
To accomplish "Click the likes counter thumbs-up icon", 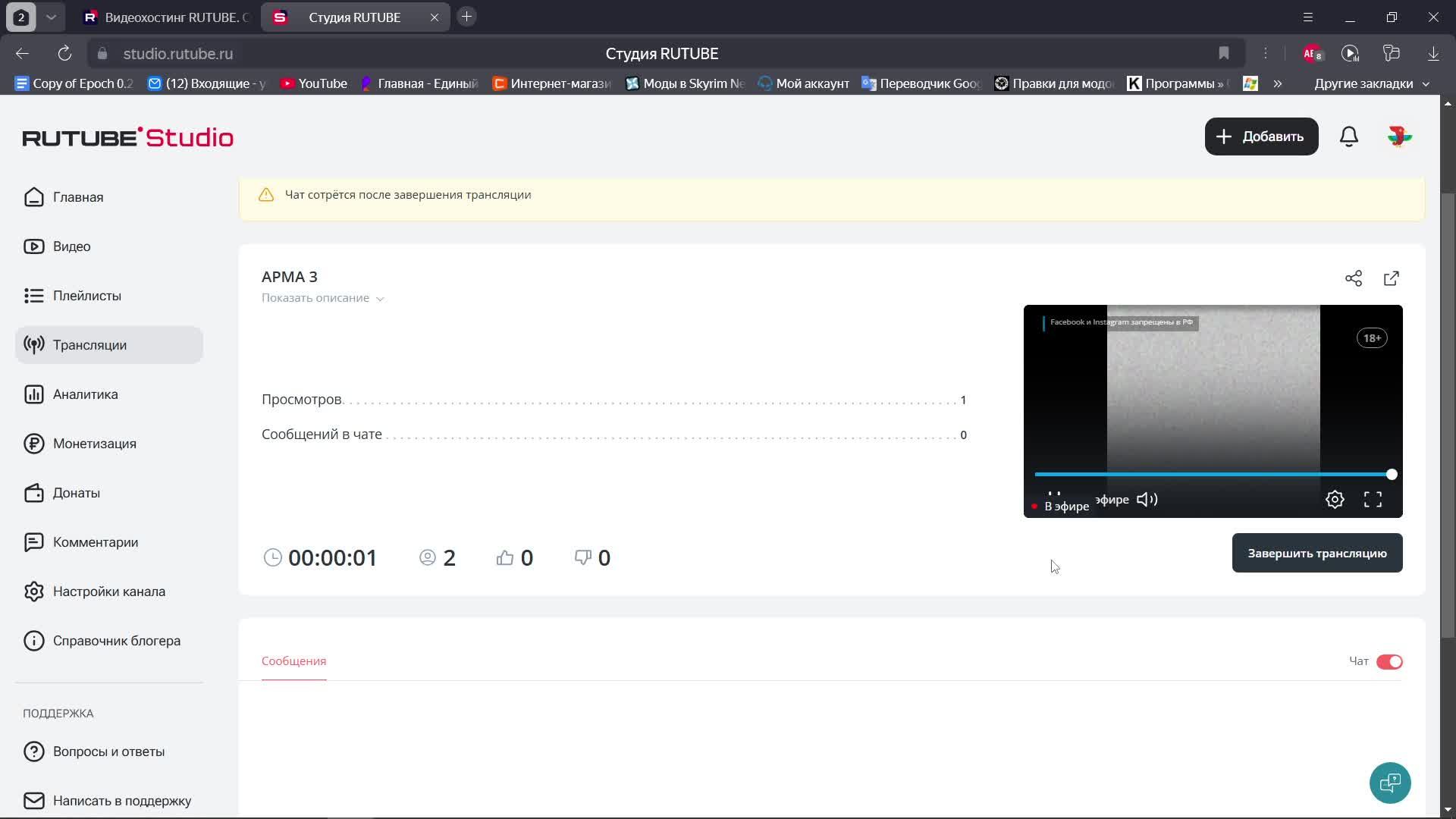I will (x=505, y=558).
